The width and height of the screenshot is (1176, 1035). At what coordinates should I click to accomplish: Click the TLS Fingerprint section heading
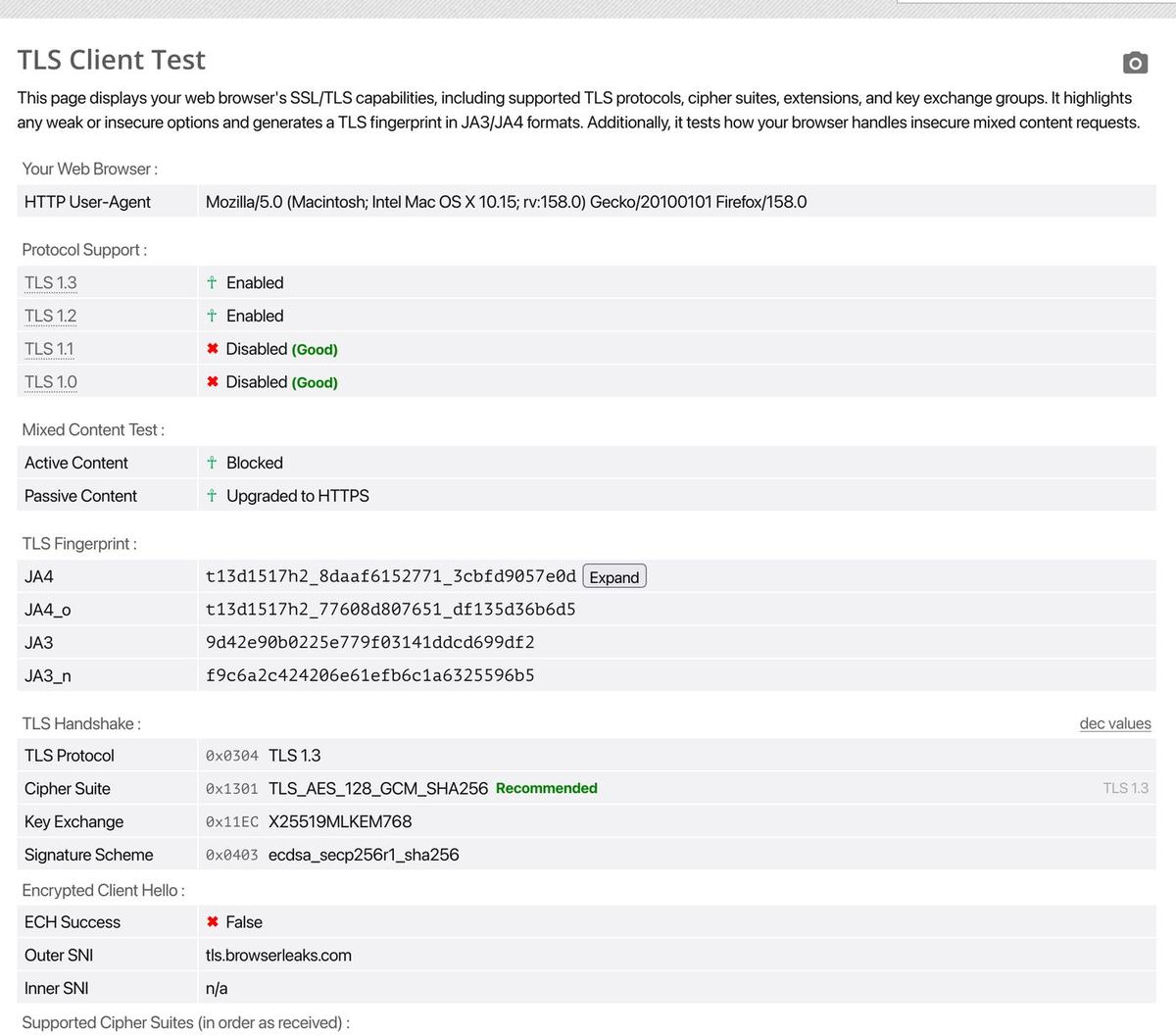(x=79, y=544)
